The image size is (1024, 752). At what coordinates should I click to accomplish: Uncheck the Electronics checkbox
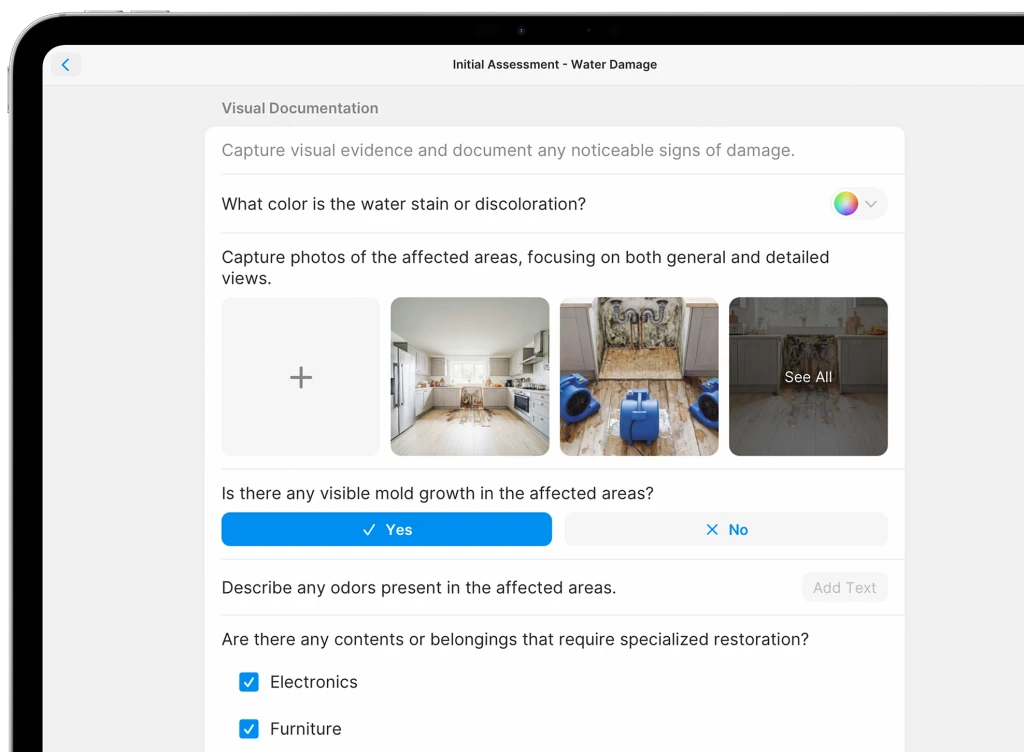click(x=249, y=682)
